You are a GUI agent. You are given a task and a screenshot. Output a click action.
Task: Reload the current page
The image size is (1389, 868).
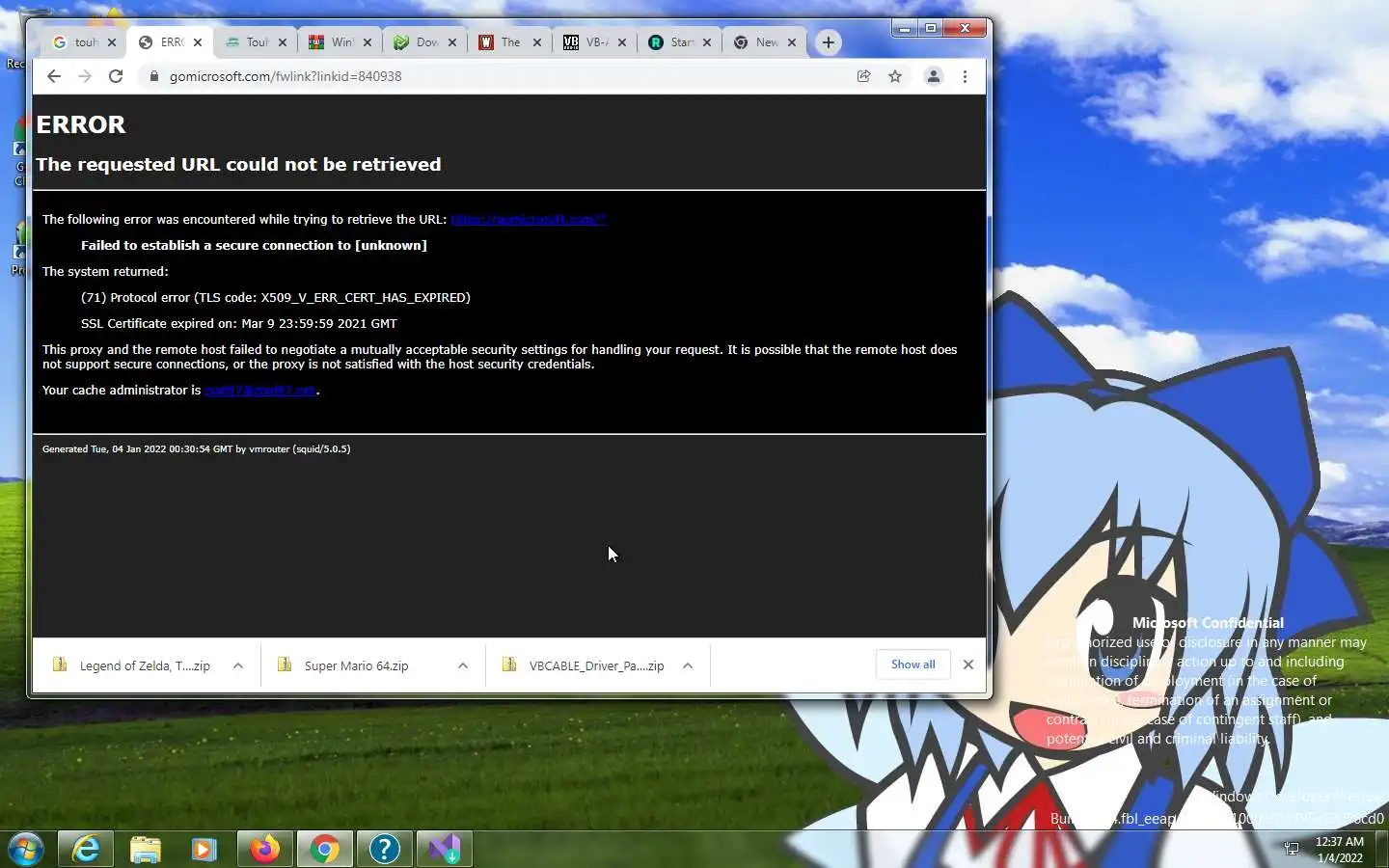pyautogui.click(x=116, y=76)
